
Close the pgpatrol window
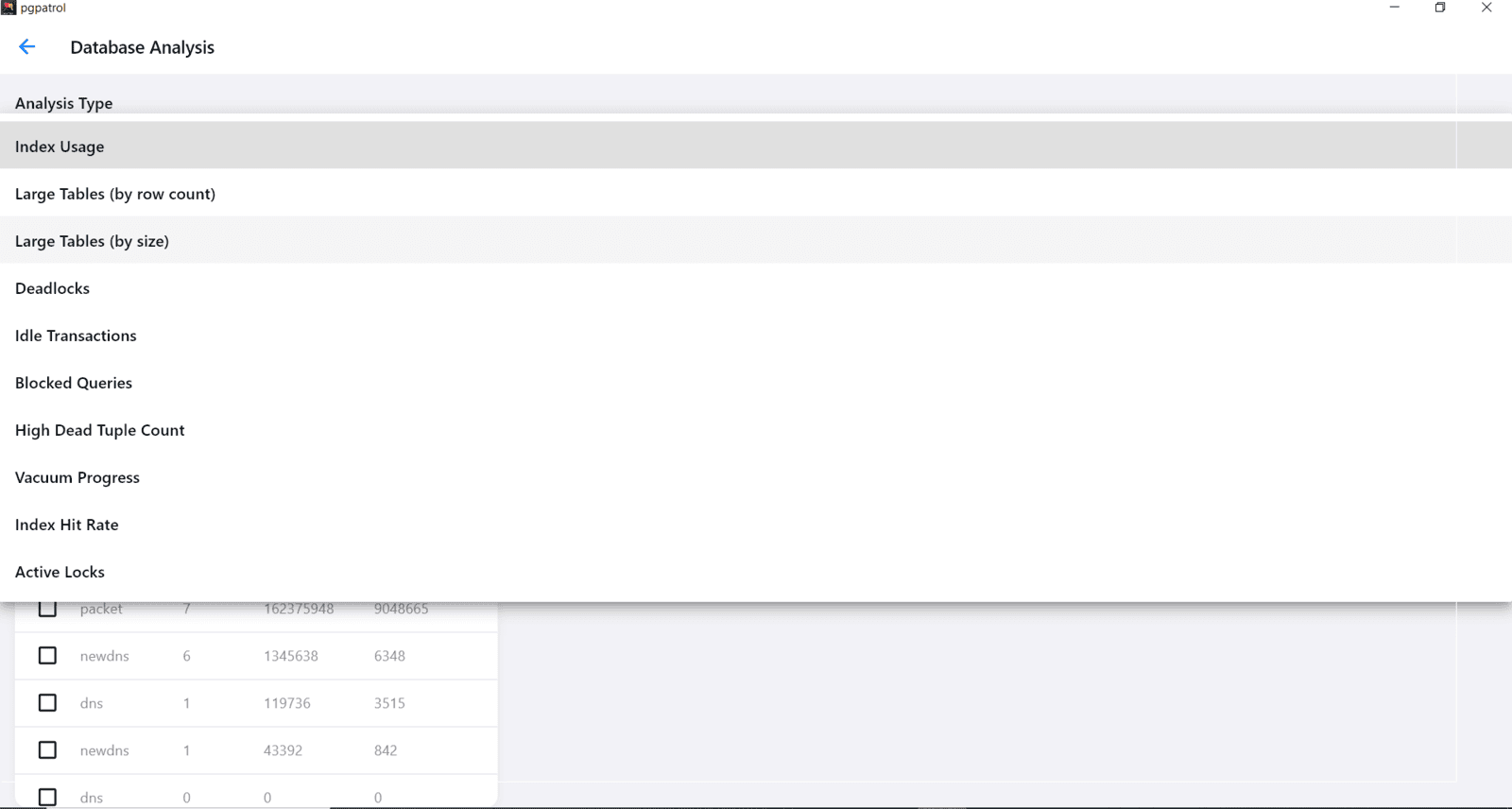pos(1486,8)
